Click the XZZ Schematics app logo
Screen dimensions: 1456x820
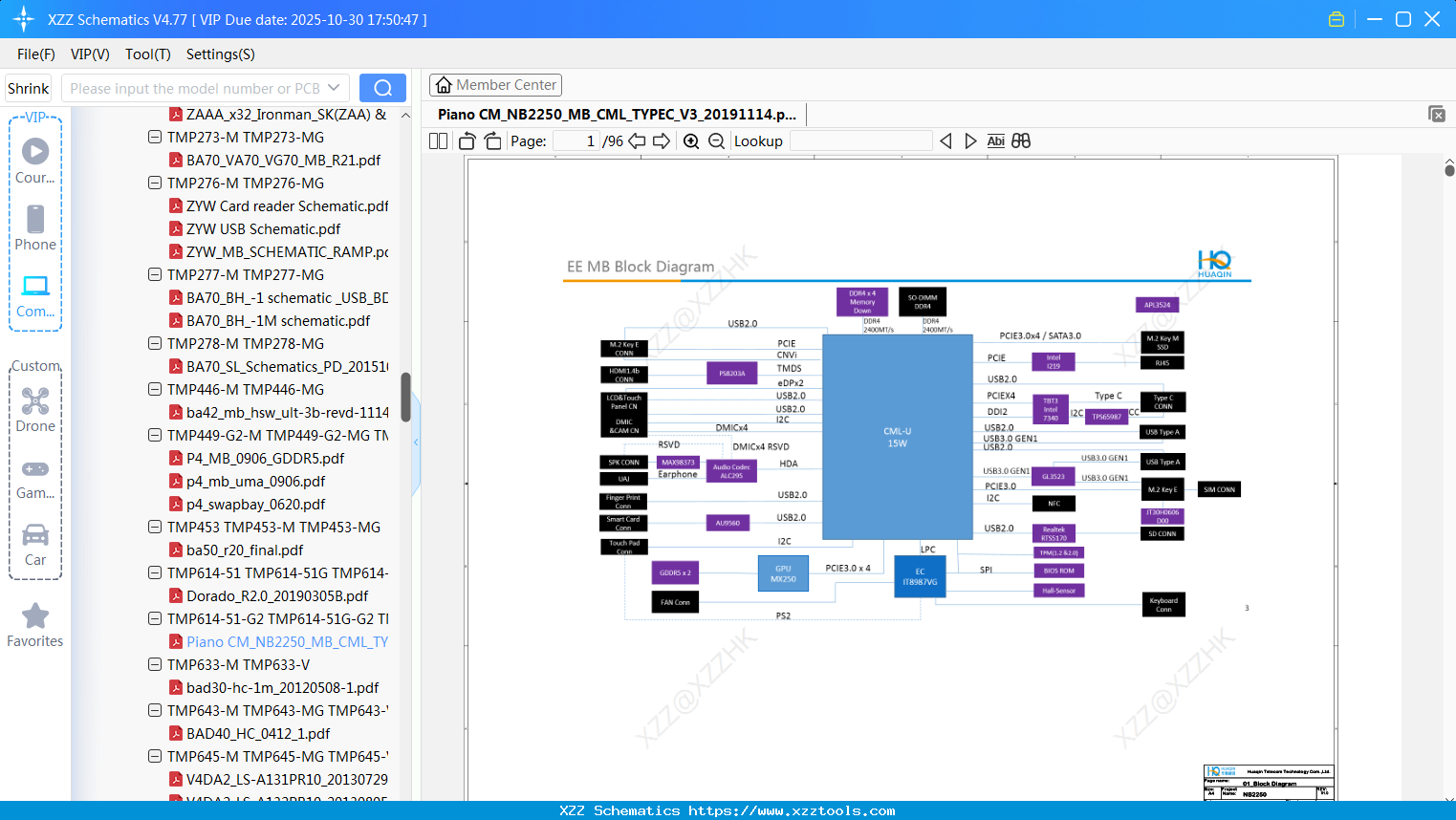click(23, 19)
